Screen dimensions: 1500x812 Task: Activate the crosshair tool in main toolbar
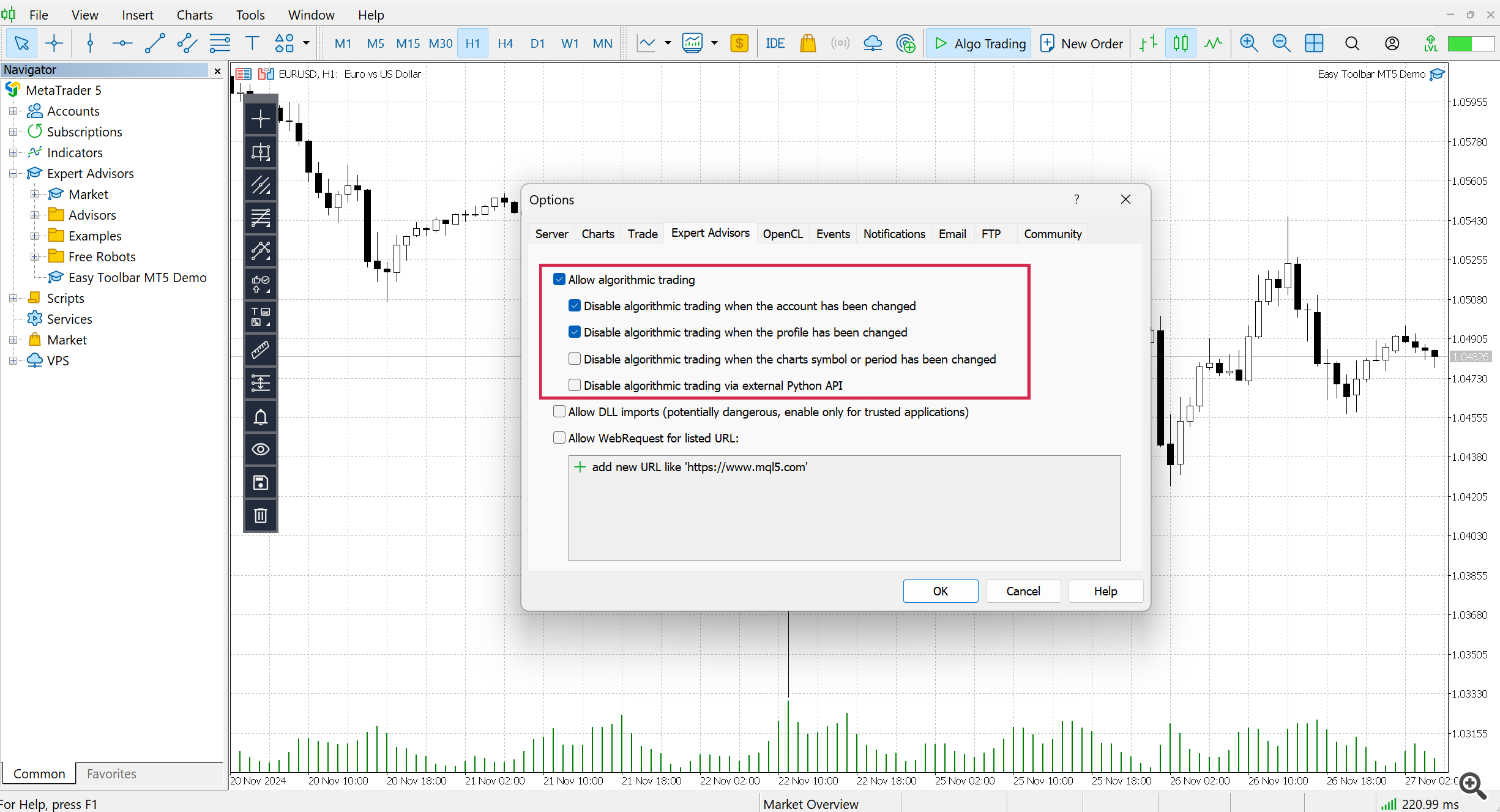[x=54, y=43]
